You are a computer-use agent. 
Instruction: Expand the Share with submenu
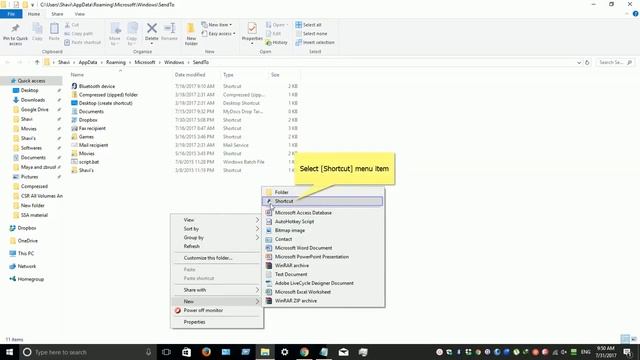217,290
